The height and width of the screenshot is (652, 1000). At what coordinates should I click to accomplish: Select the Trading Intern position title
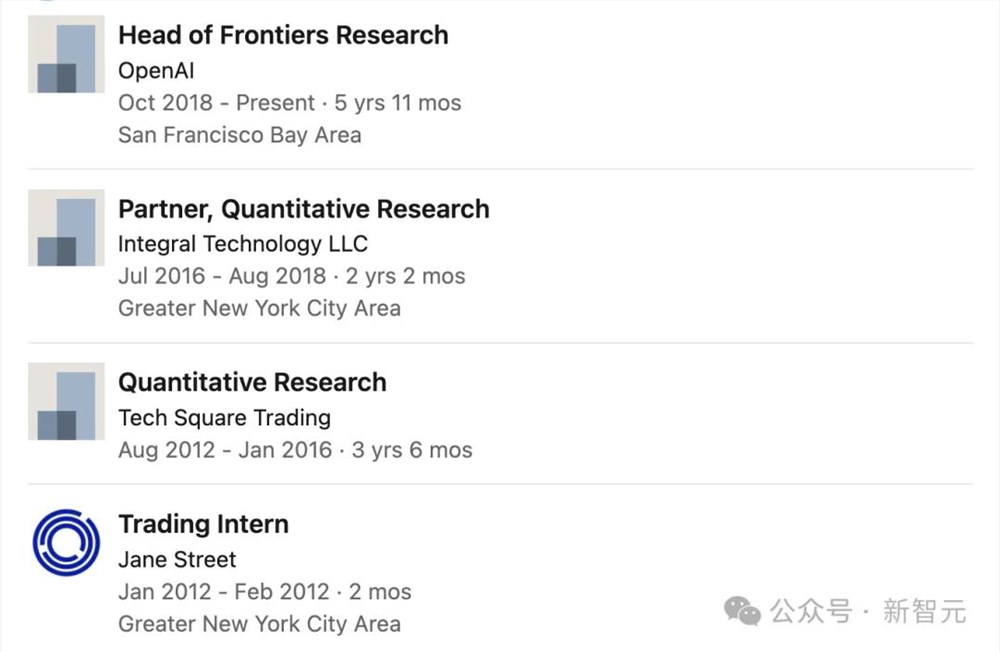203,524
